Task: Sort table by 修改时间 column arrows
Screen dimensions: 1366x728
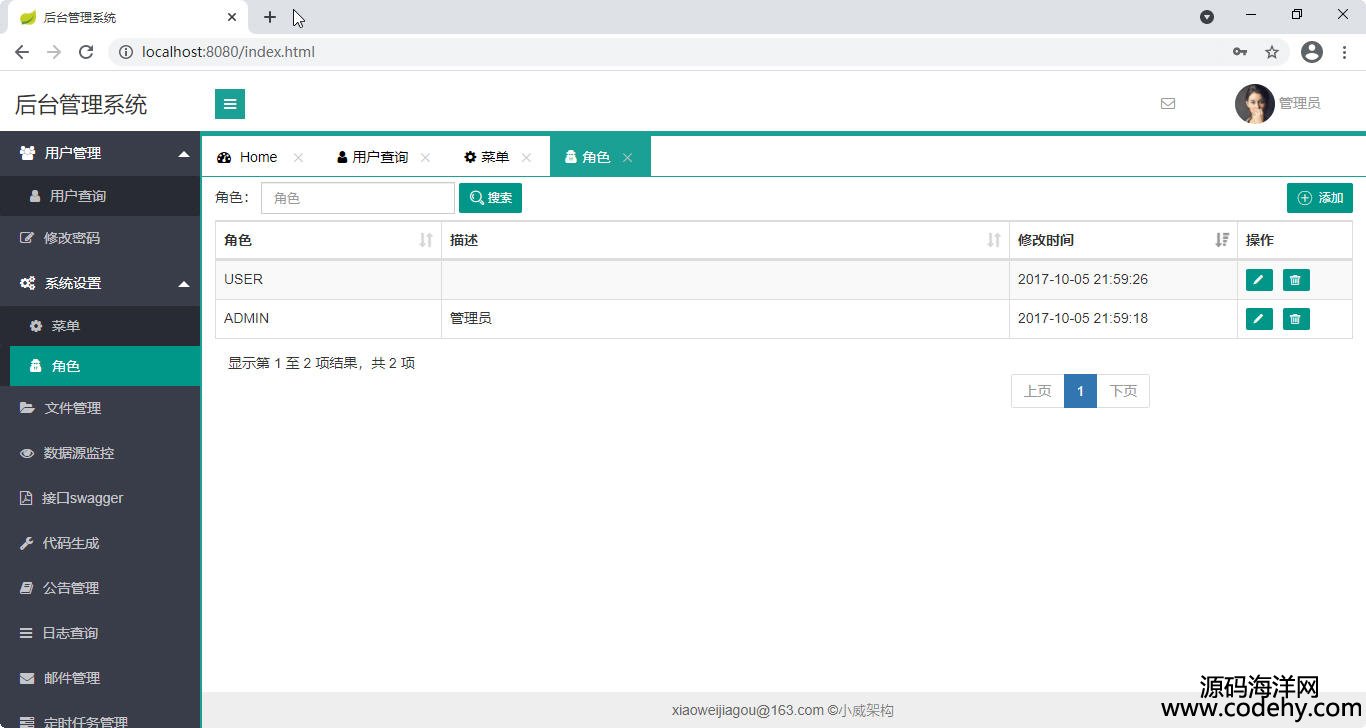Action: [1222, 240]
